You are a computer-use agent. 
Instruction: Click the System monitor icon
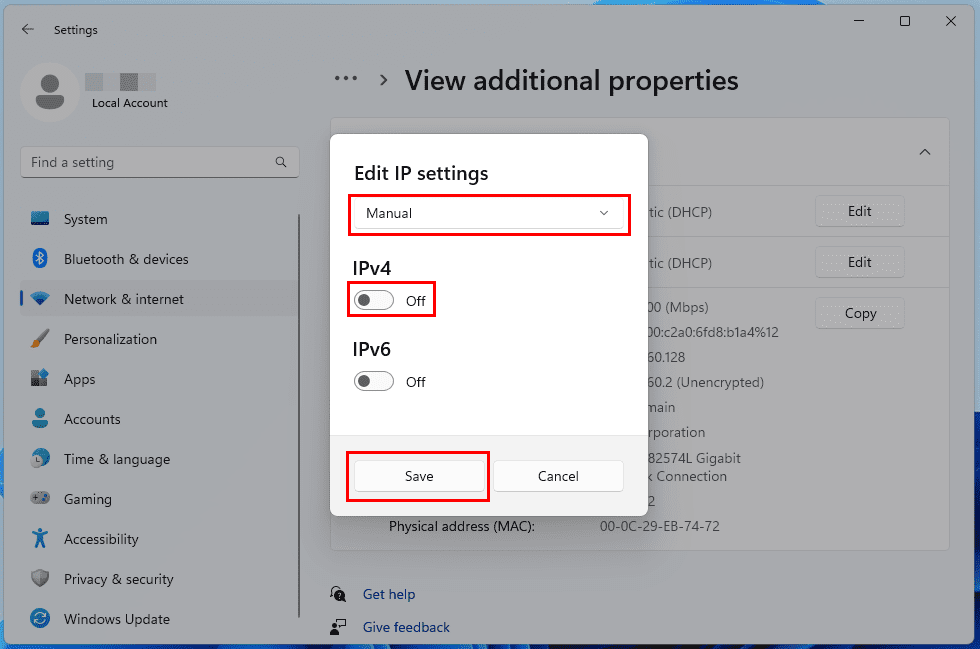pos(40,219)
